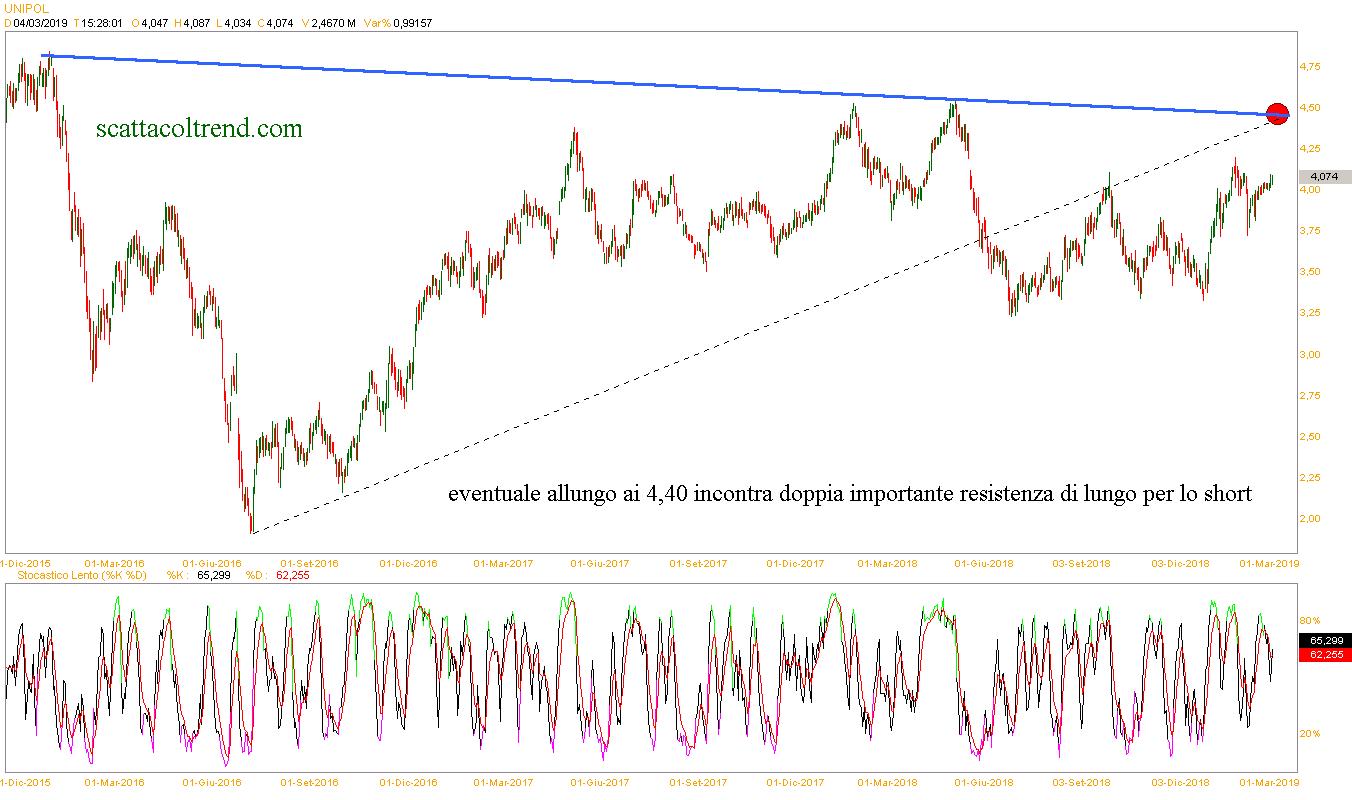Click the 3,25 price axis label
1352x800 pixels.
tap(1310, 313)
